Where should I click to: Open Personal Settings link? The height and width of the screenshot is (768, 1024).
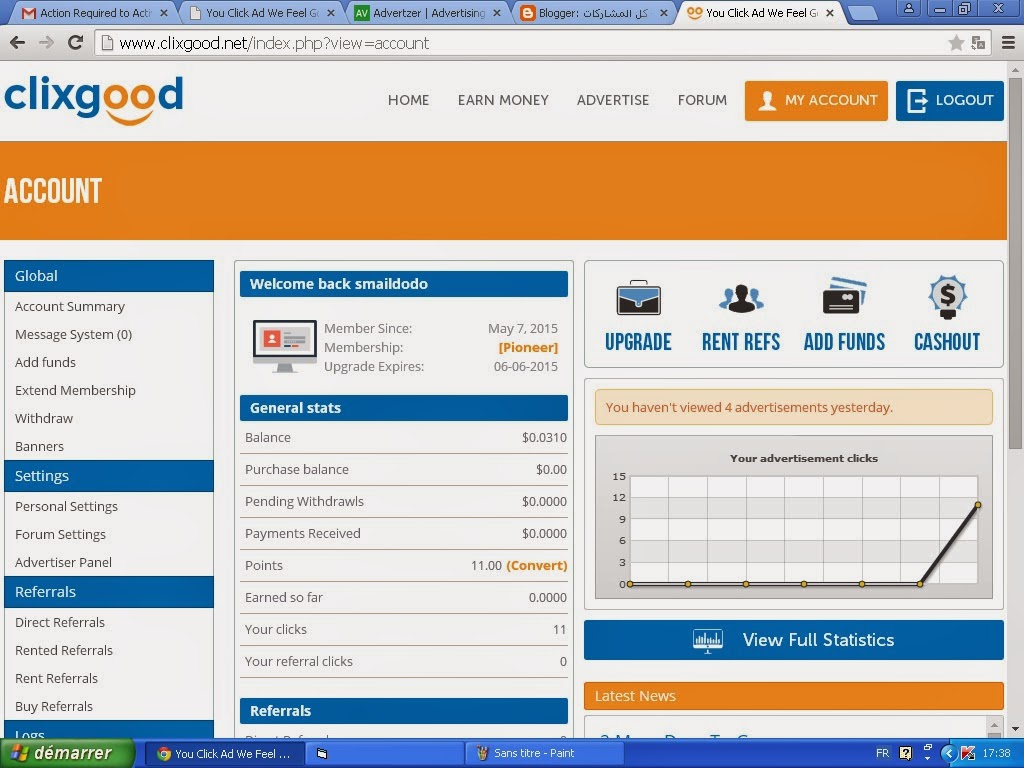pos(66,506)
